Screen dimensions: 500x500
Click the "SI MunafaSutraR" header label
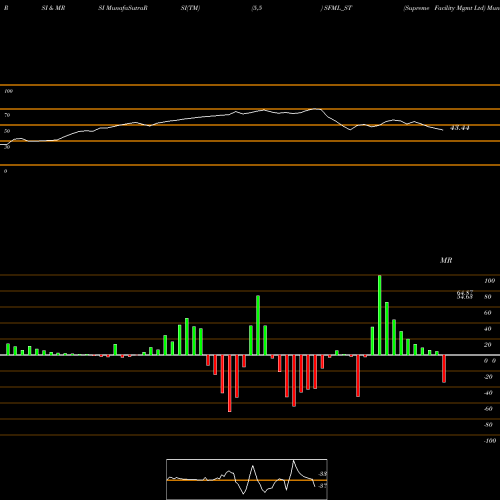123,8
